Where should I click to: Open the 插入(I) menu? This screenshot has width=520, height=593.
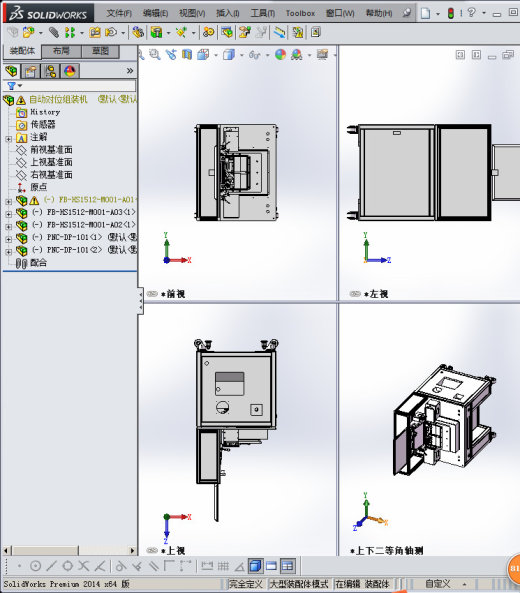pyautogui.click(x=228, y=13)
